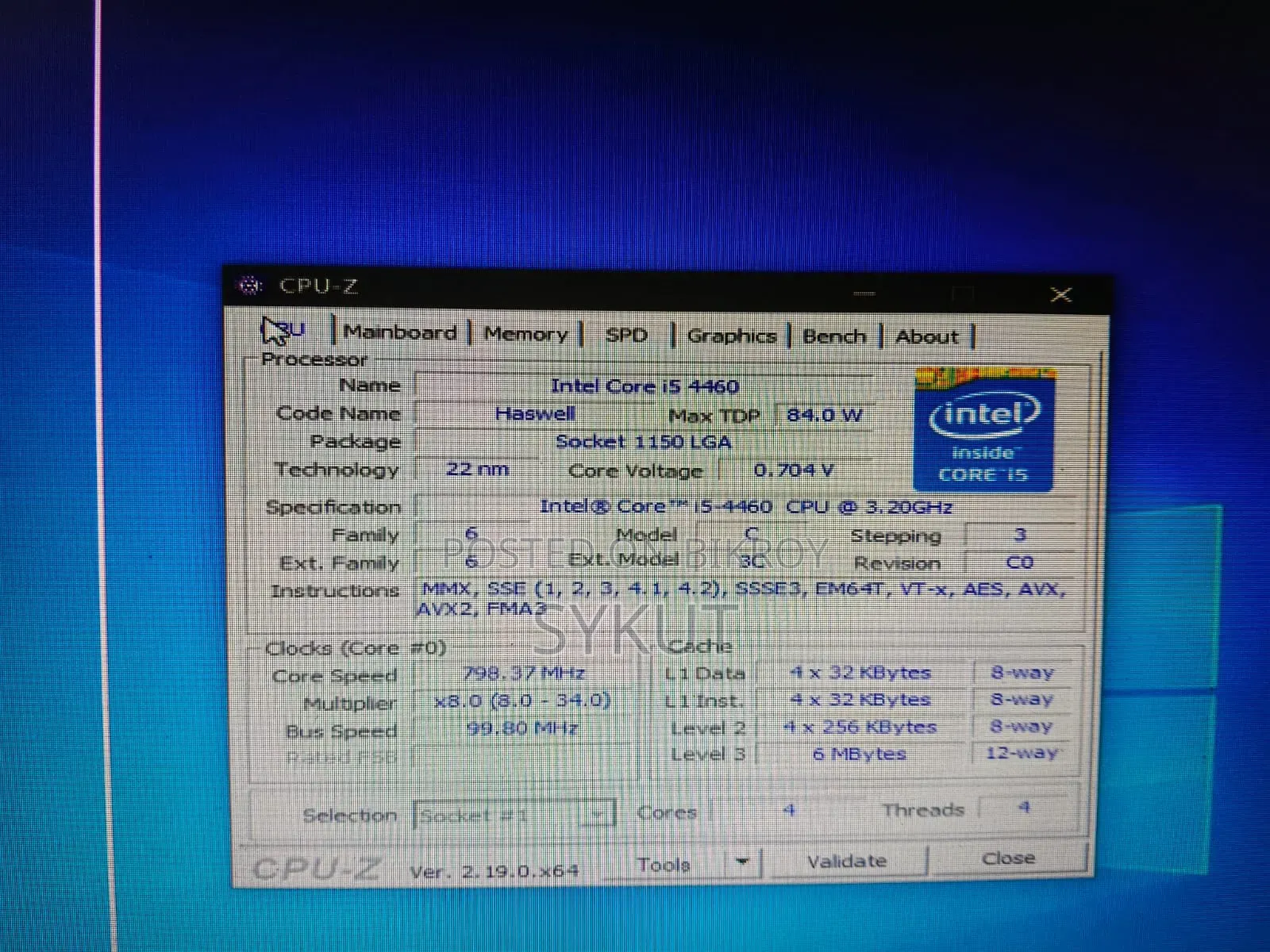Click the Multiplier value x8.0

[524, 701]
